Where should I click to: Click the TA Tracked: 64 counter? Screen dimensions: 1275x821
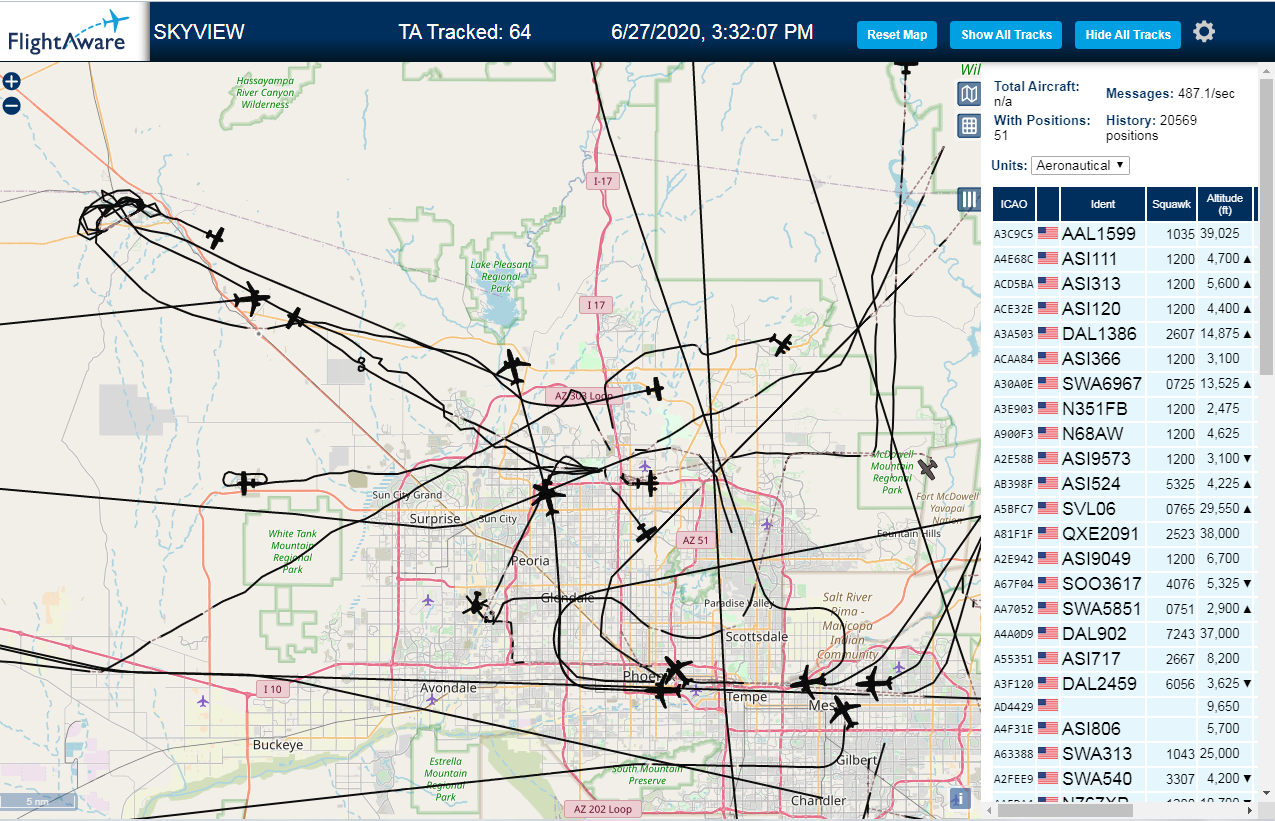pos(465,32)
